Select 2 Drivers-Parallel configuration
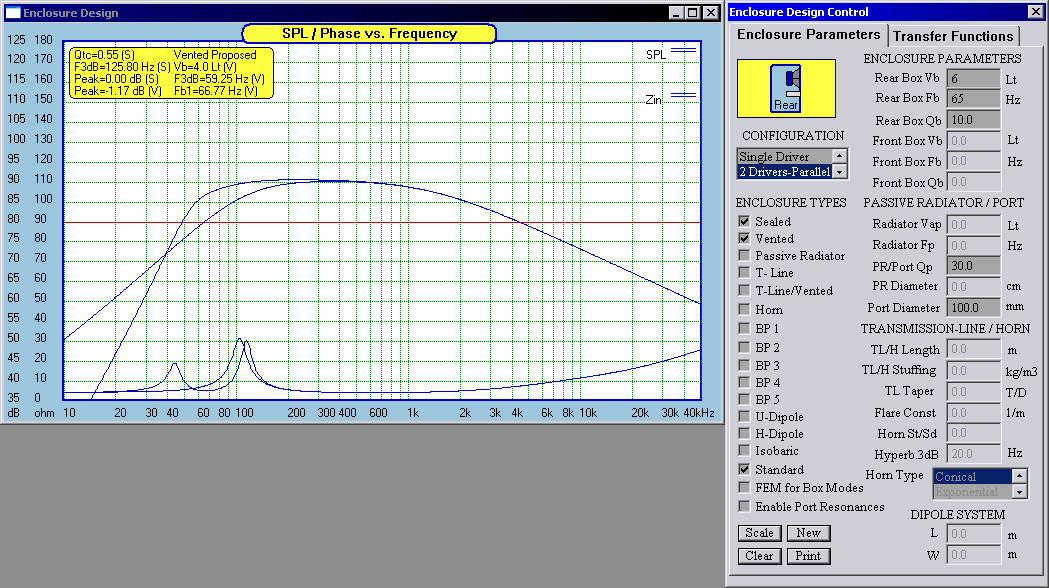This screenshot has height=588, width=1049. [x=784, y=172]
